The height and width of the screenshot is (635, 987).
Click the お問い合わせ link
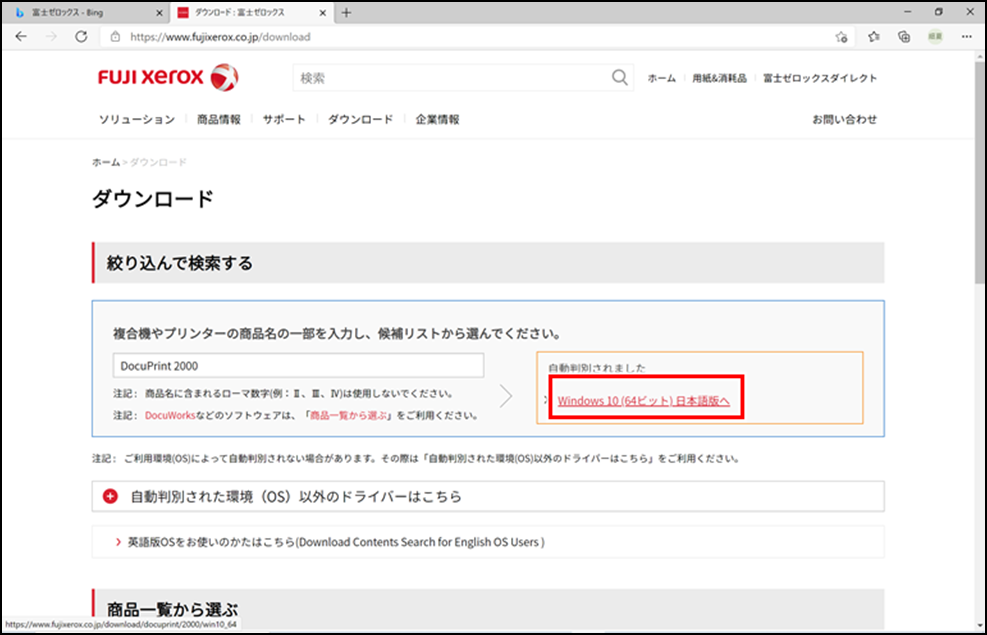[x=844, y=119]
